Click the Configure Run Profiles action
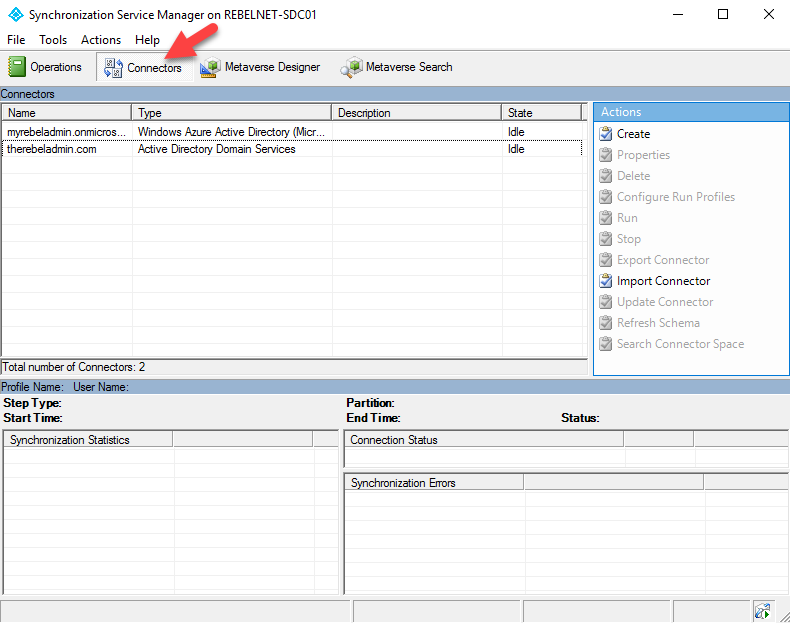Image resolution: width=790 pixels, height=623 pixels. coord(676,197)
